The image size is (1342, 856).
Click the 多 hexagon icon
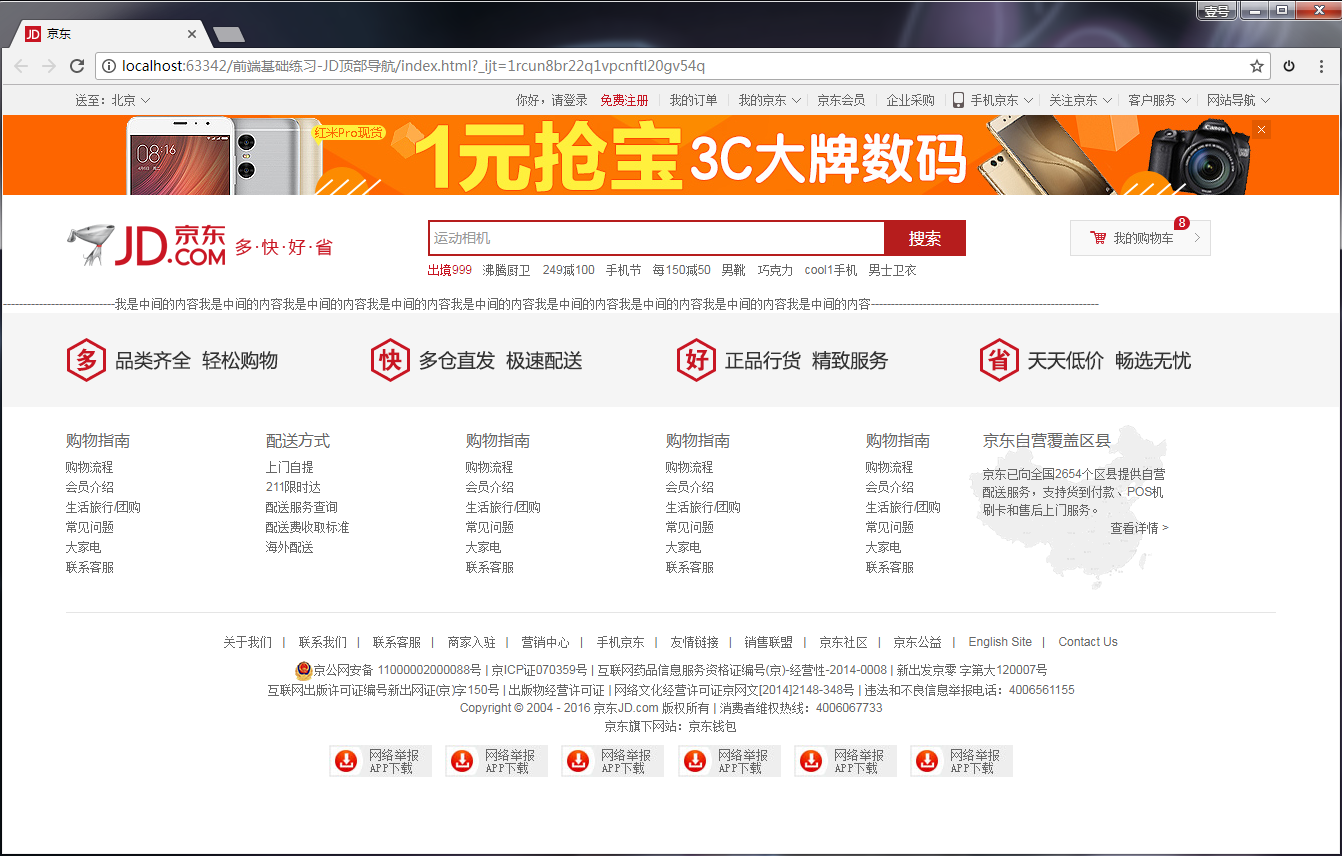[x=86, y=360]
